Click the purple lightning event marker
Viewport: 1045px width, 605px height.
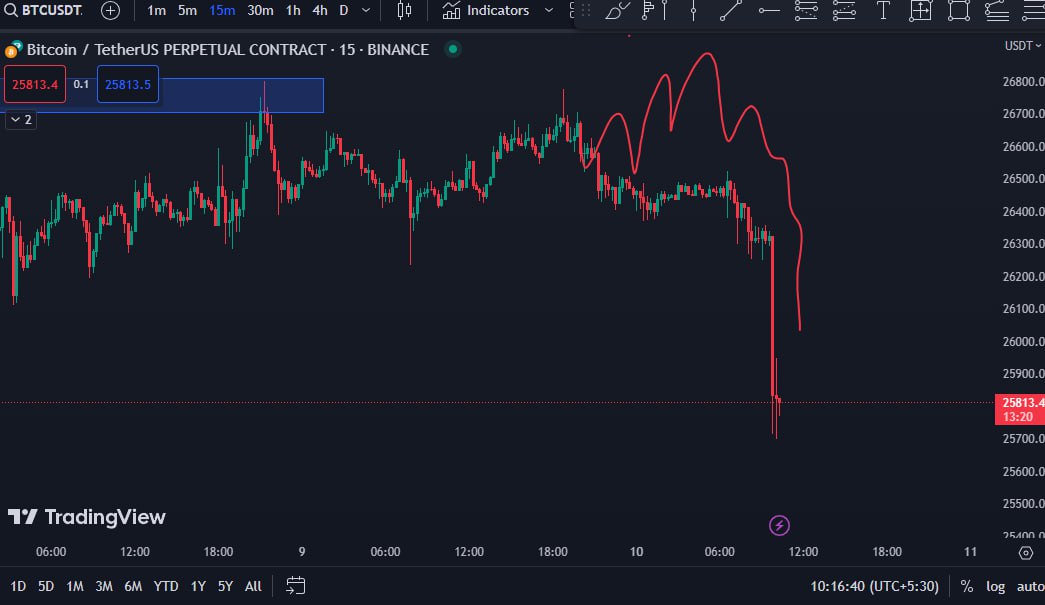click(x=779, y=525)
